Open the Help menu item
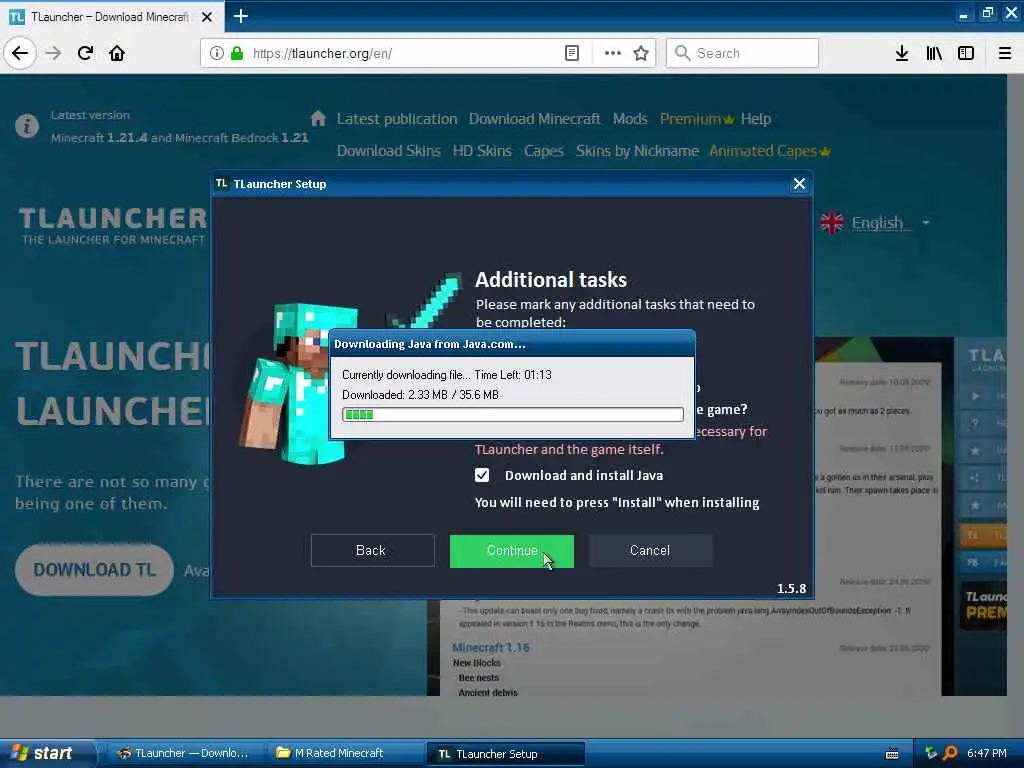Image resolution: width=1024 pixels, height=768 pixels. click(x=756, y=119)
